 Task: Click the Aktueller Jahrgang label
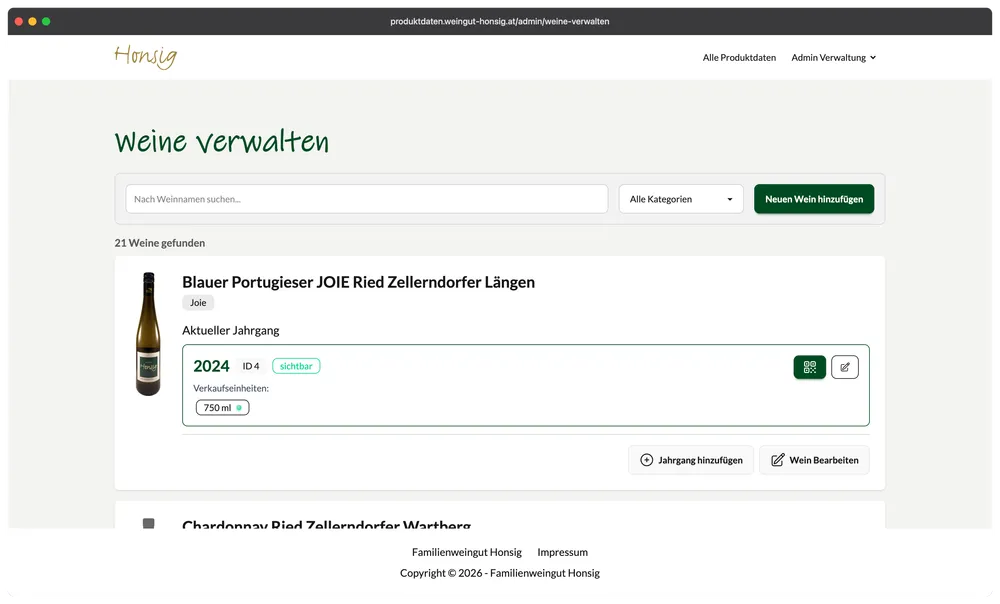tap(231, 330)
